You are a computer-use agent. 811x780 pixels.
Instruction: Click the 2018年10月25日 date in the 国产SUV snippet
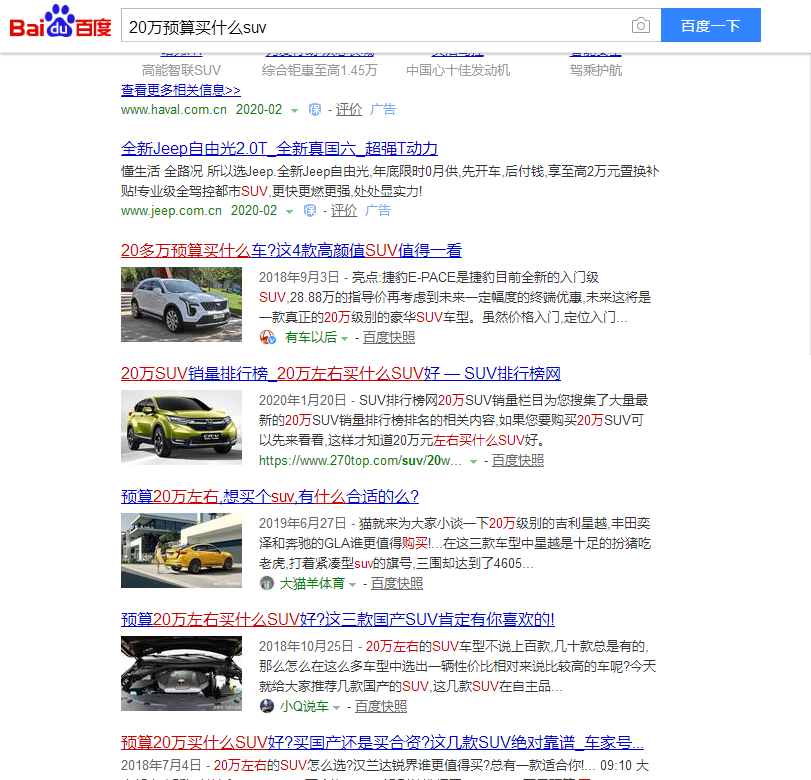pos(306,647)
